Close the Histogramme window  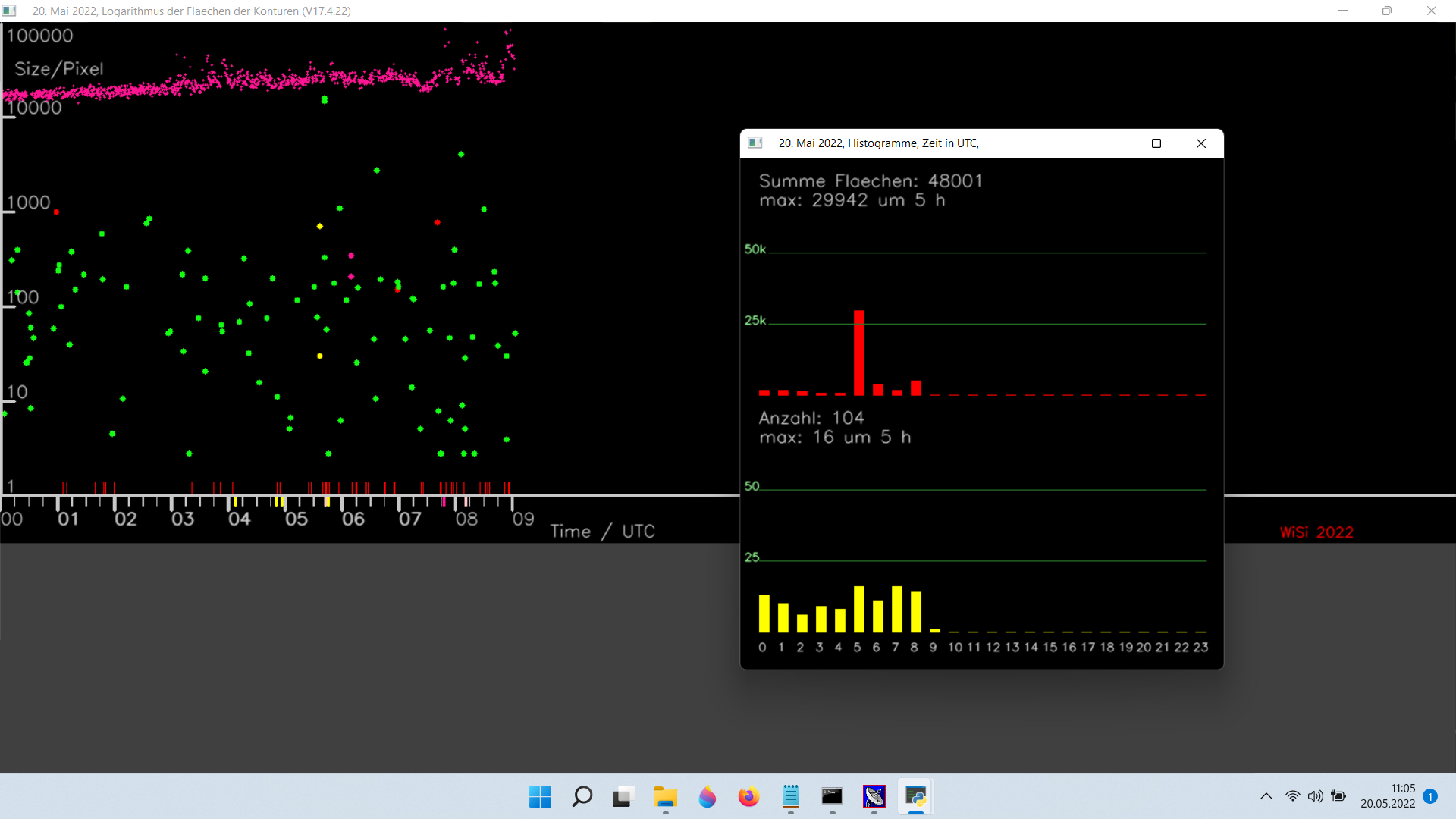1201,143
